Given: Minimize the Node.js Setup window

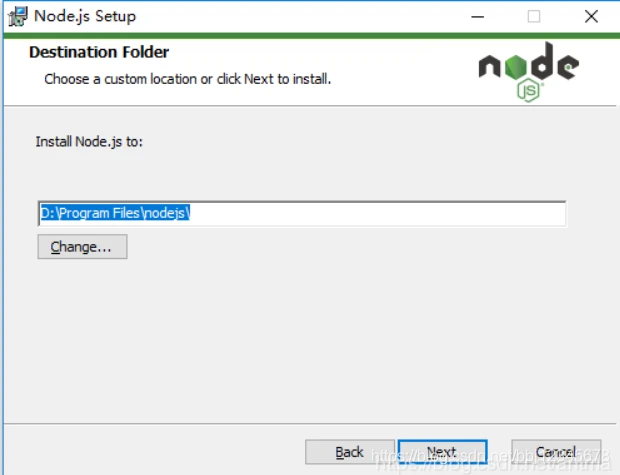Looking at the screenshot, I should click(x=477, y=17).
